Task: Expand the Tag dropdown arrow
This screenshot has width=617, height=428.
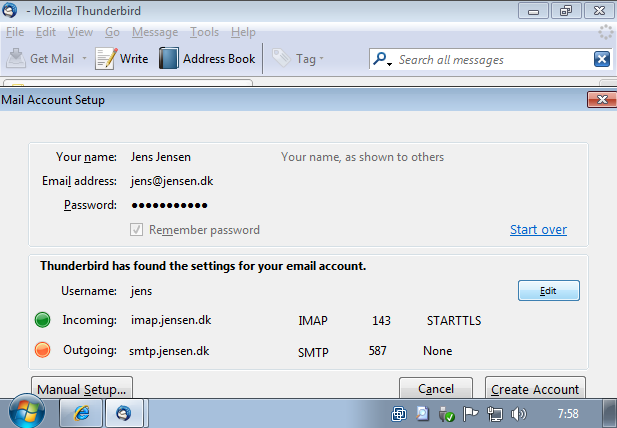Action: pyautogui.click(x=321, y=59)
